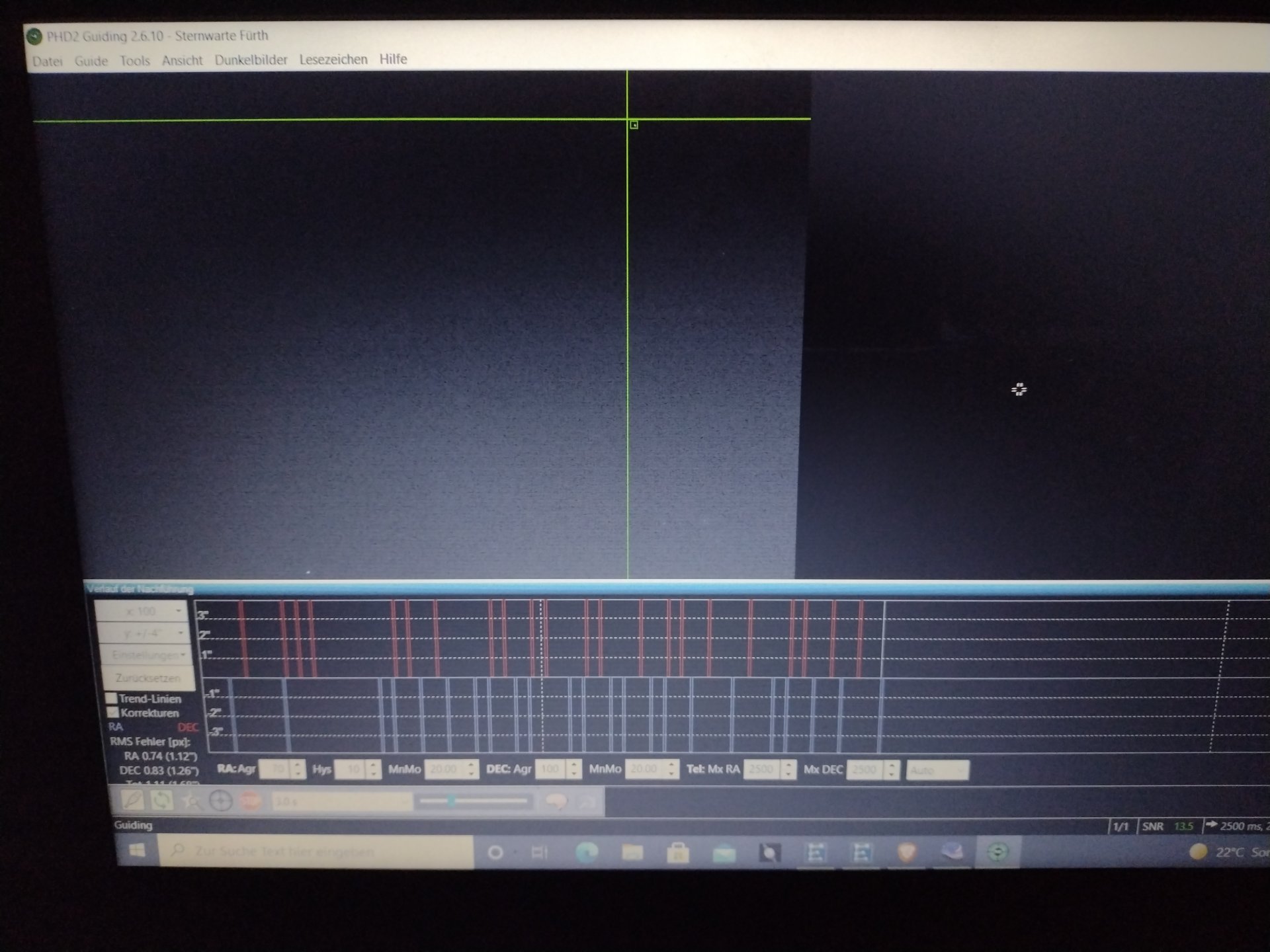Click the red stop icon
The width and height of the screenshot is (1270, 952).
pos(250,801)
